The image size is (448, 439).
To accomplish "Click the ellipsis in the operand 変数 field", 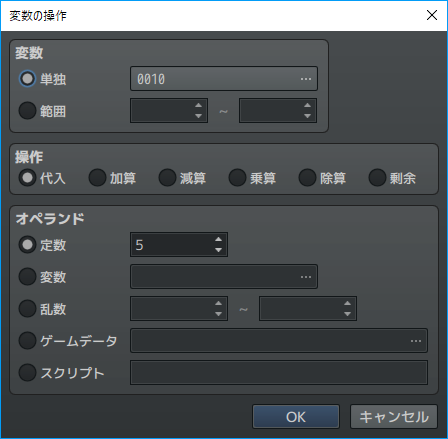I will [306, 277].
